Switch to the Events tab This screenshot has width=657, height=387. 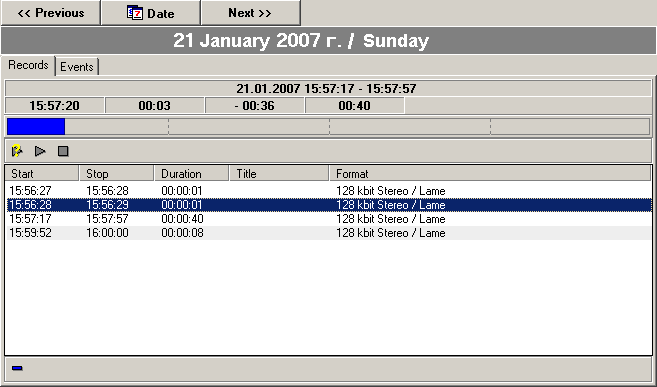coord(77,67)
